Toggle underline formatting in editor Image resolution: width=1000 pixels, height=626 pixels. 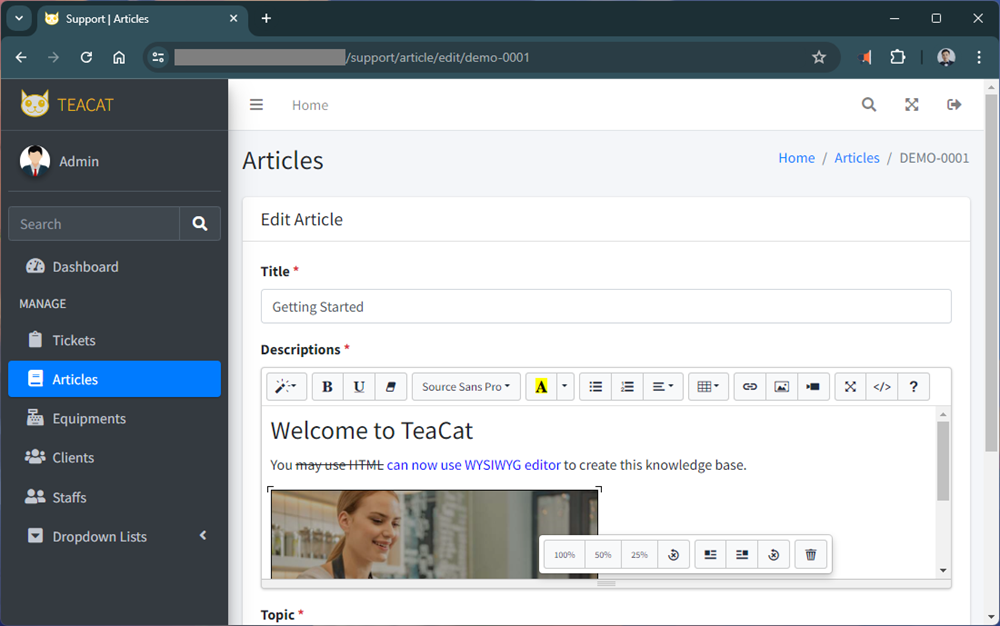coord(359,386)
